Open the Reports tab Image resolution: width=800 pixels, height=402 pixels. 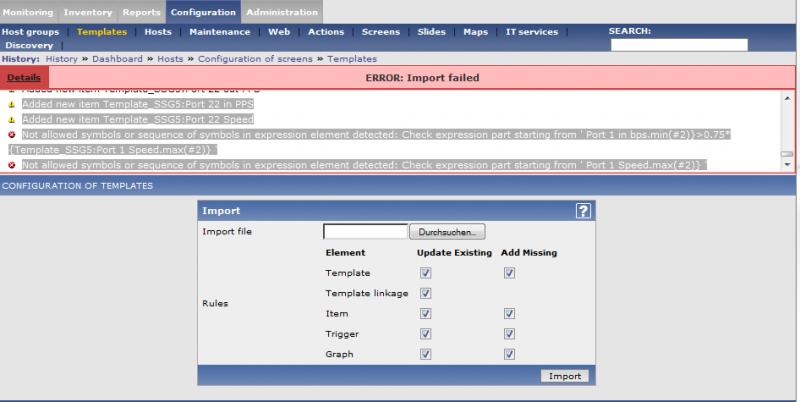point(141,12)
